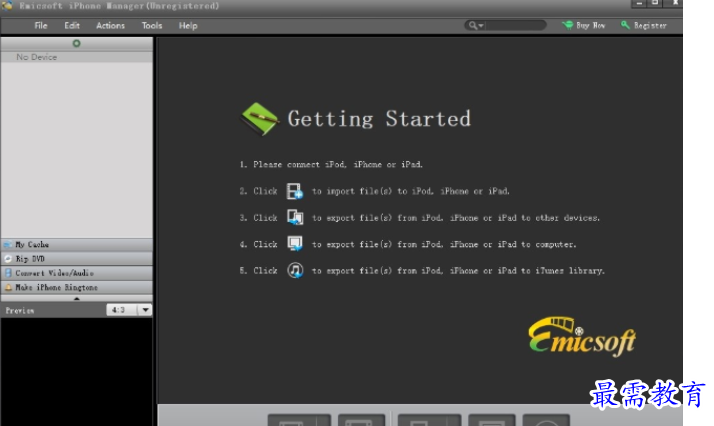The height and width of the screenshot is (426, 714).
Task: Open the Rip DVD section
Action: tap(76, 259)
